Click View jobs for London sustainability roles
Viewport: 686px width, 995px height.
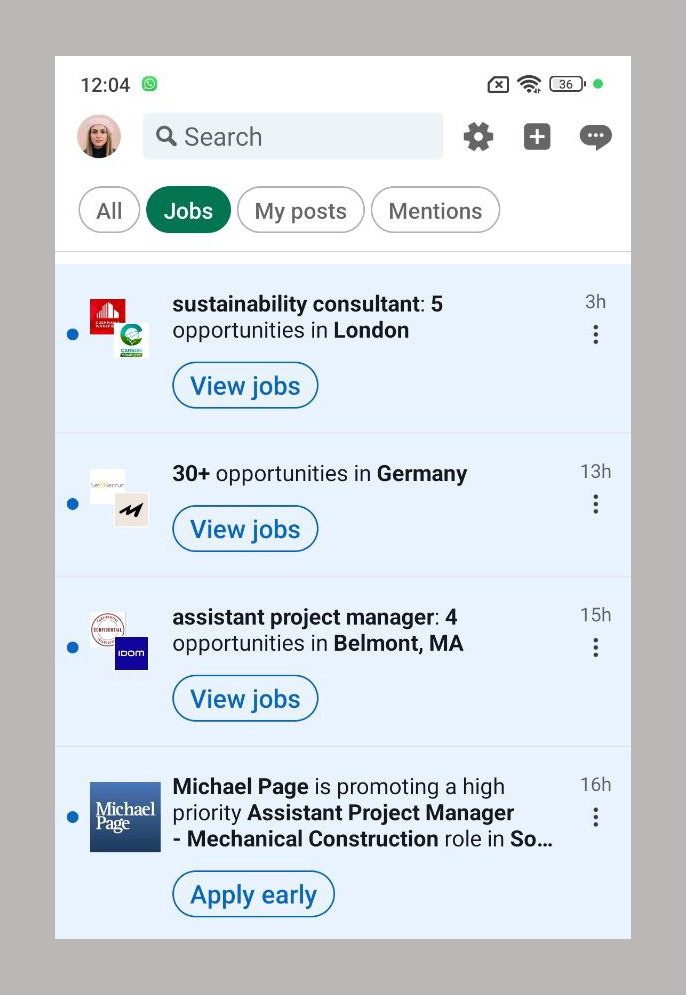click(245, 385)
